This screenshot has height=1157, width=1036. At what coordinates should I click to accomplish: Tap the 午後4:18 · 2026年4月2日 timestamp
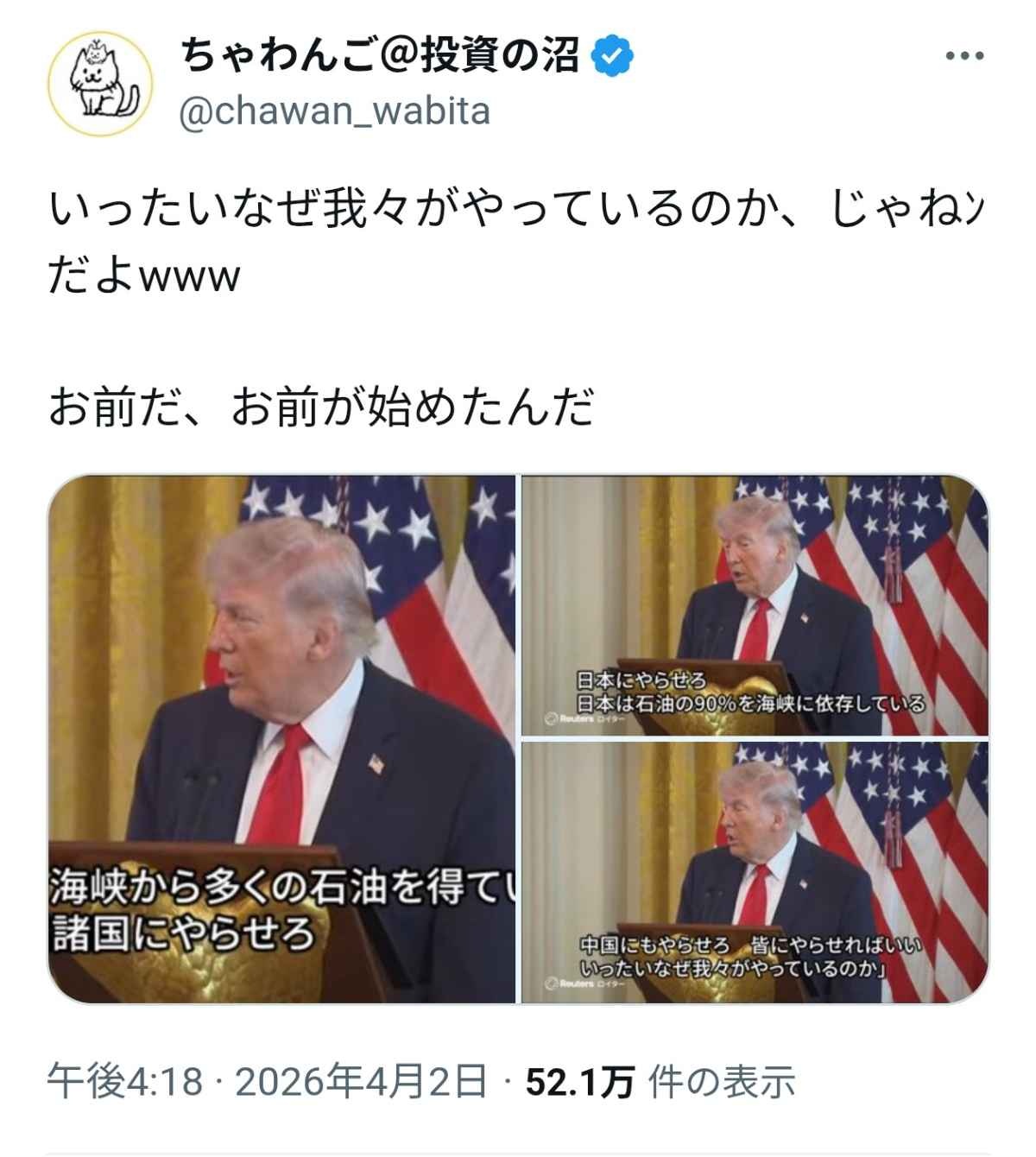pos(267,1082)
